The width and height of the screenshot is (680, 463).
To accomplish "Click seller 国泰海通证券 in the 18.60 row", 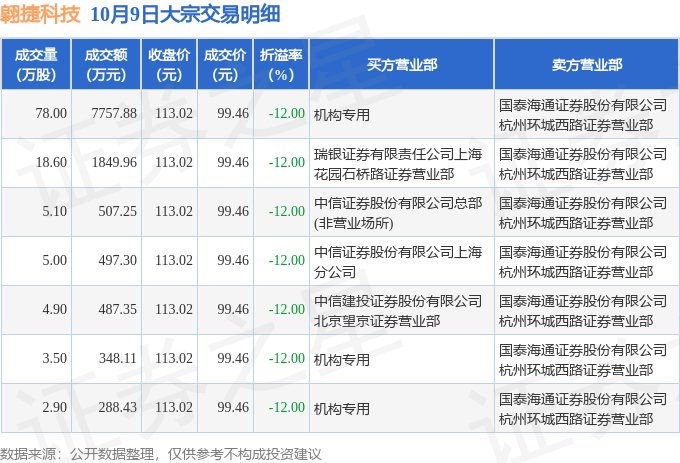I will click(583, 164).
